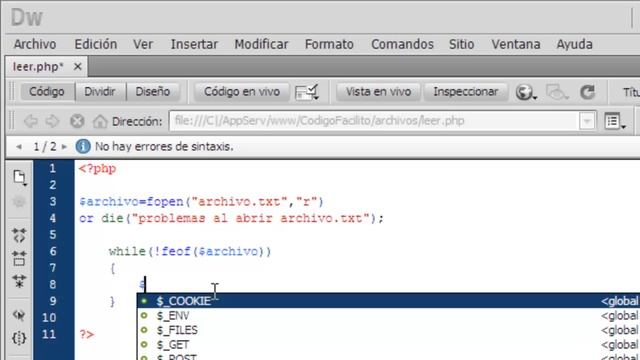Click the collapse full tag icon
The height and width of the screenshot is (360, 640).
19,236
